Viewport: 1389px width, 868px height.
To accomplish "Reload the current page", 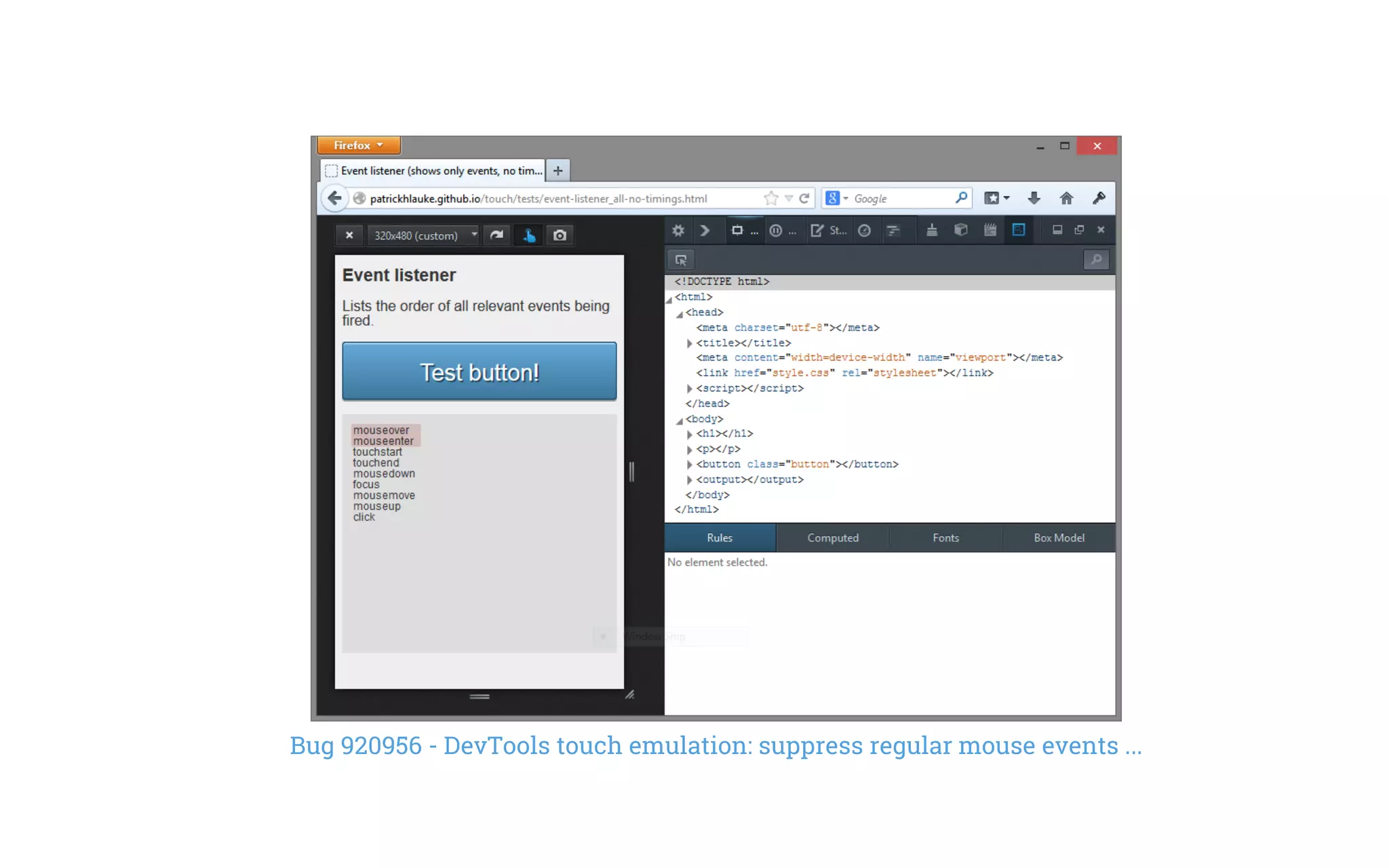I will pos(804,198).
